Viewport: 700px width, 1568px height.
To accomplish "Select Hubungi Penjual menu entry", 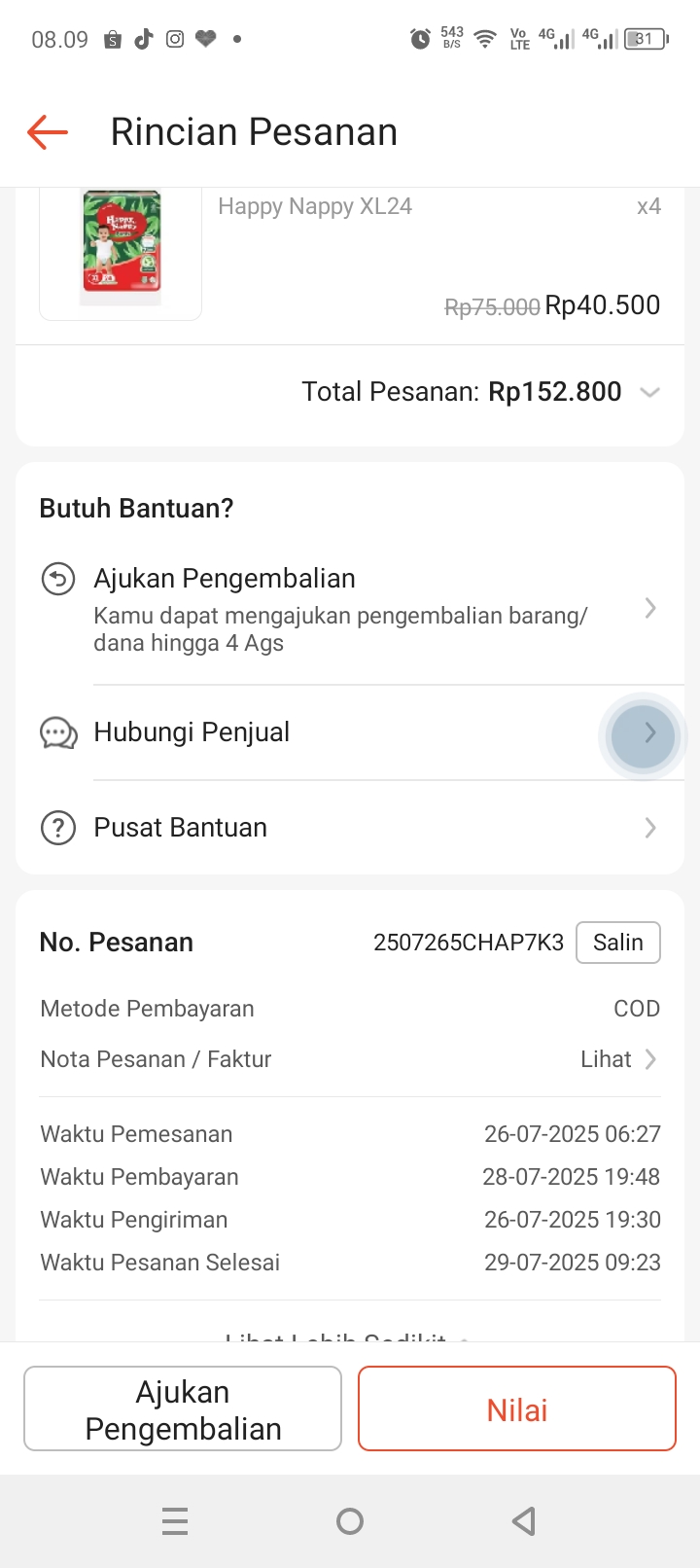I will (x=192, y=732).
